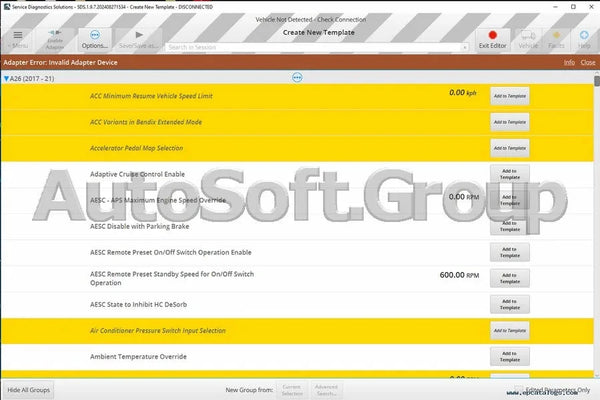Add AESC - APS Maximum Engine Speed Override to template

pyautogui.click(x=510, y=200)
